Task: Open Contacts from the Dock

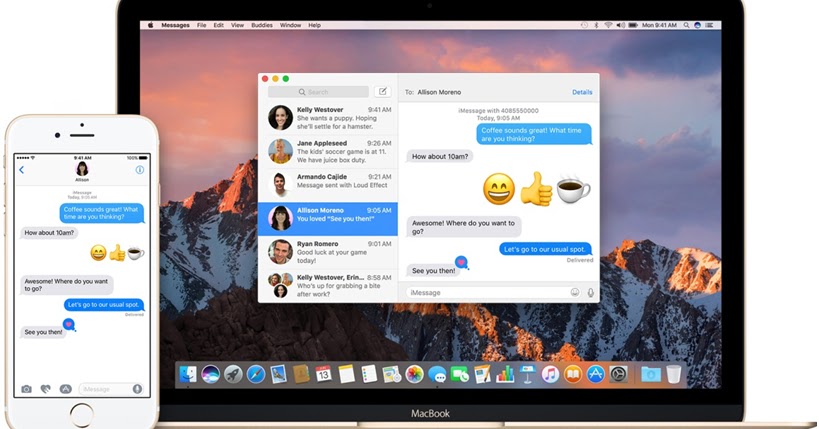Action: pyautogui.click(x=301, y=374)
